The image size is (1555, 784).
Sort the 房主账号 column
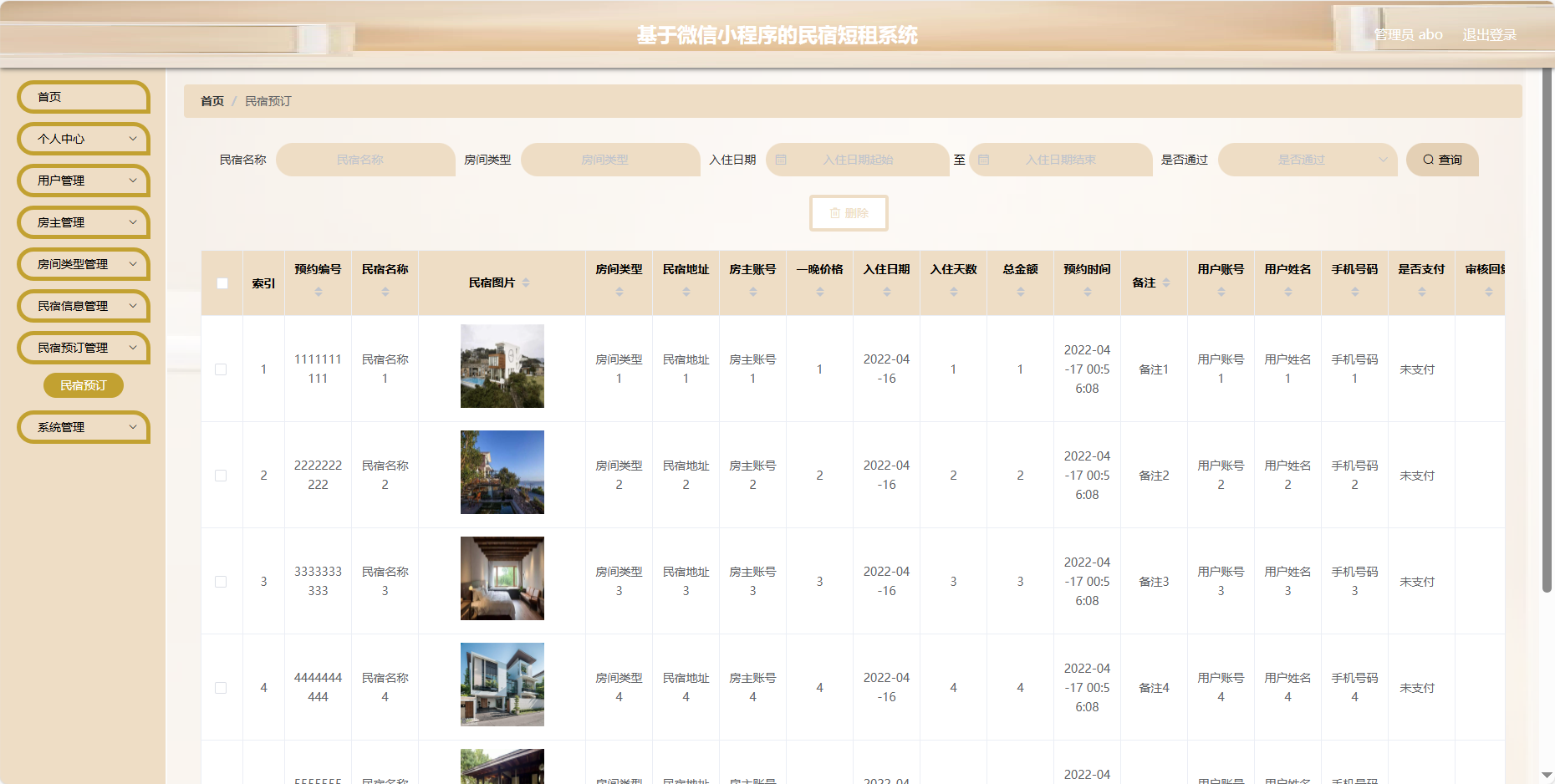[x=752, y=292]
